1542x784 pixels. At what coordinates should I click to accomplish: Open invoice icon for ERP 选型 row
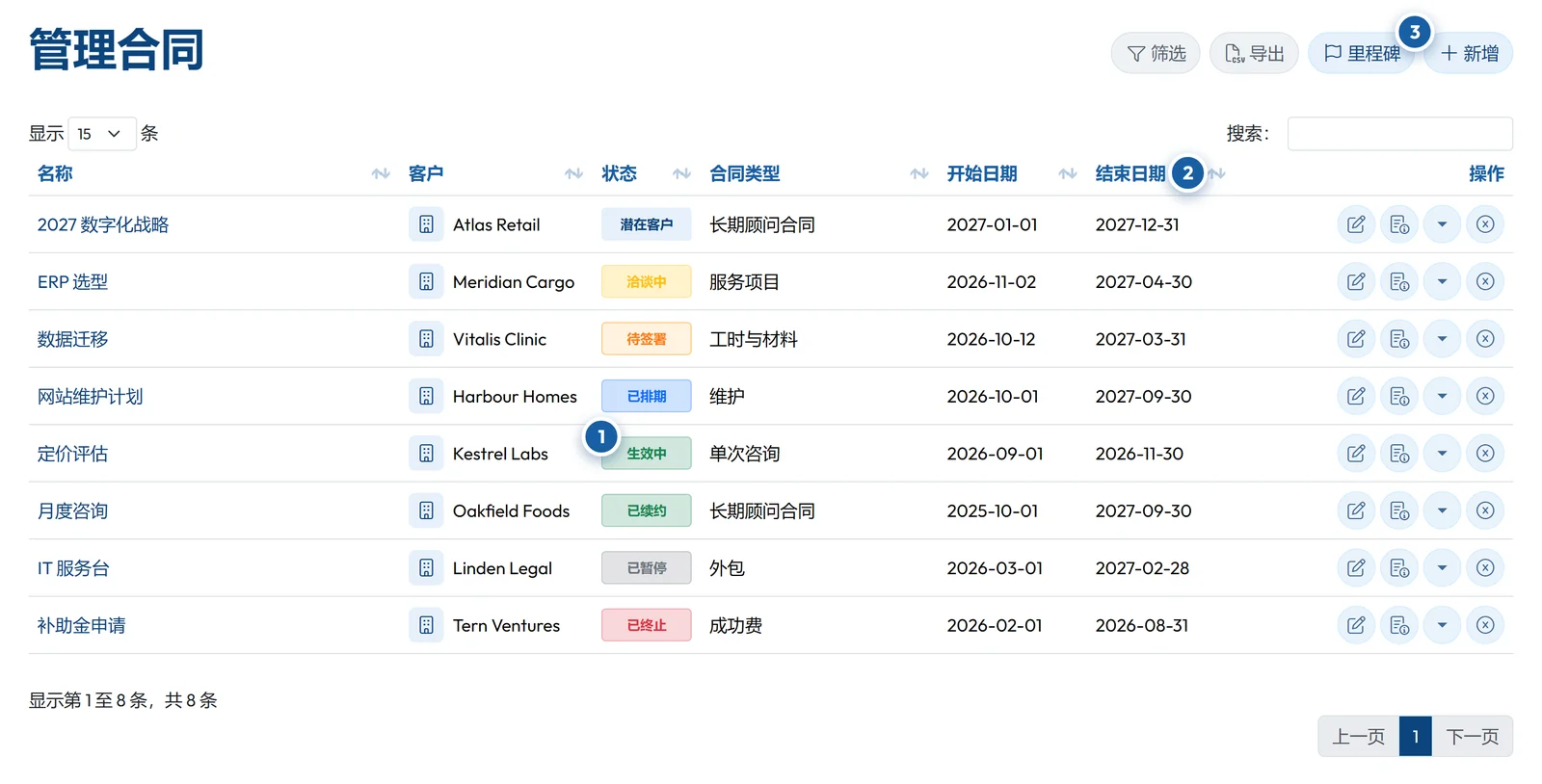coord(1399,282)
